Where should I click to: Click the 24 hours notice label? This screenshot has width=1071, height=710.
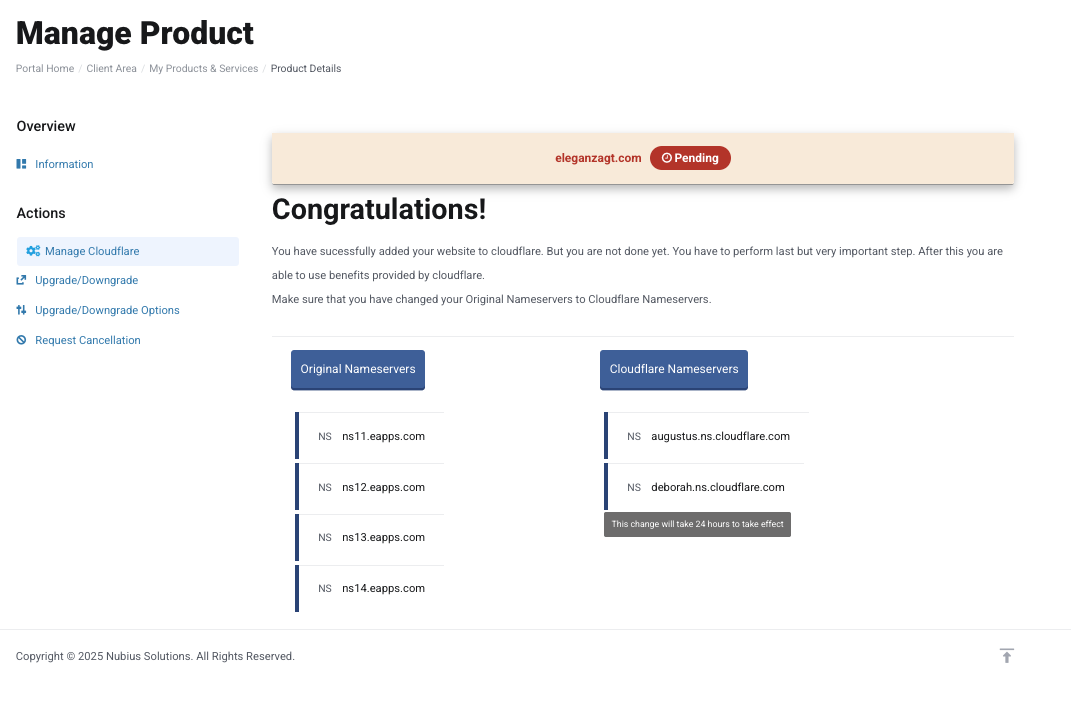pyautogui.click(x=697, y=524)
